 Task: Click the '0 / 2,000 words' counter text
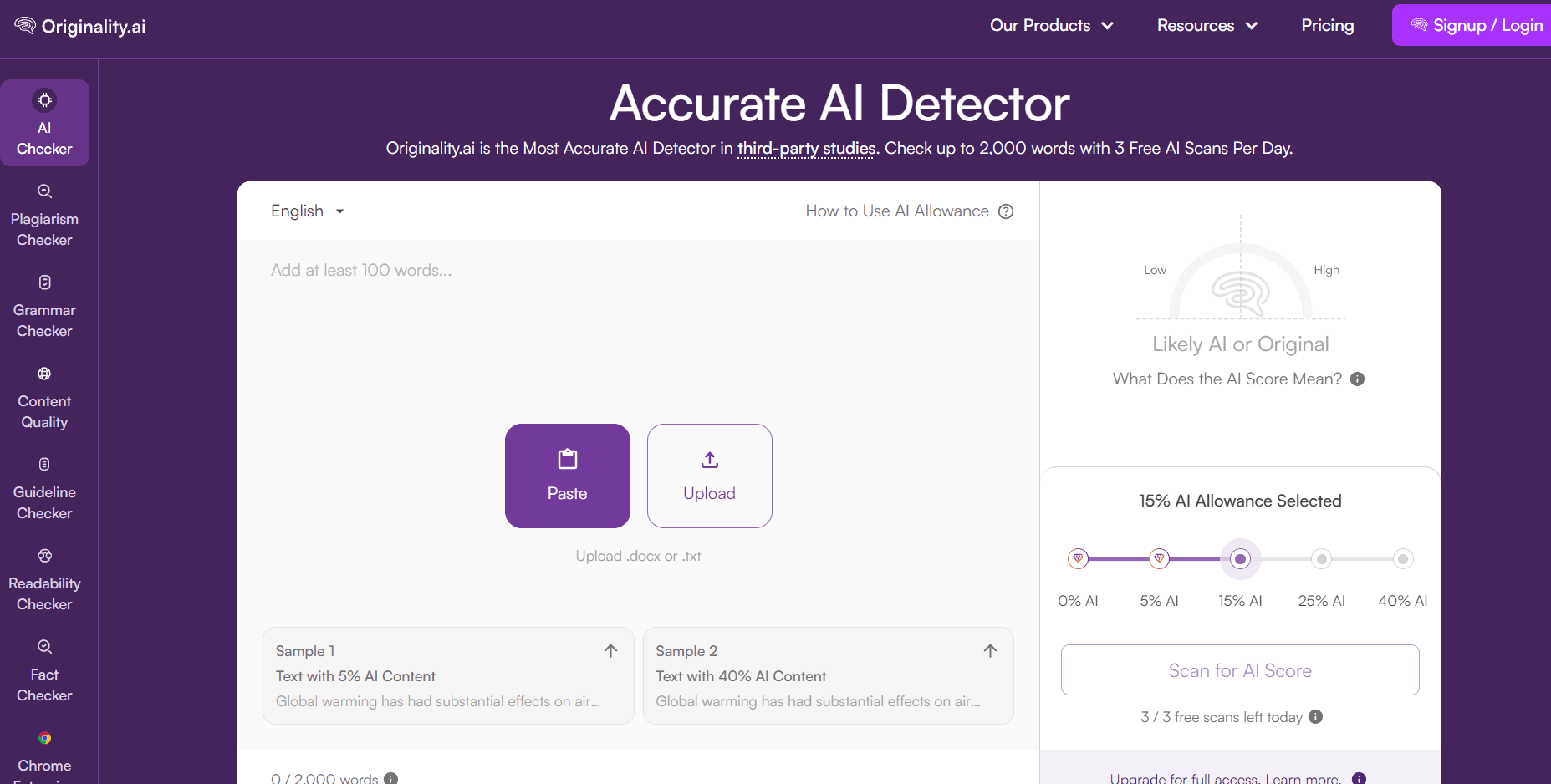(x=324, y=778)
